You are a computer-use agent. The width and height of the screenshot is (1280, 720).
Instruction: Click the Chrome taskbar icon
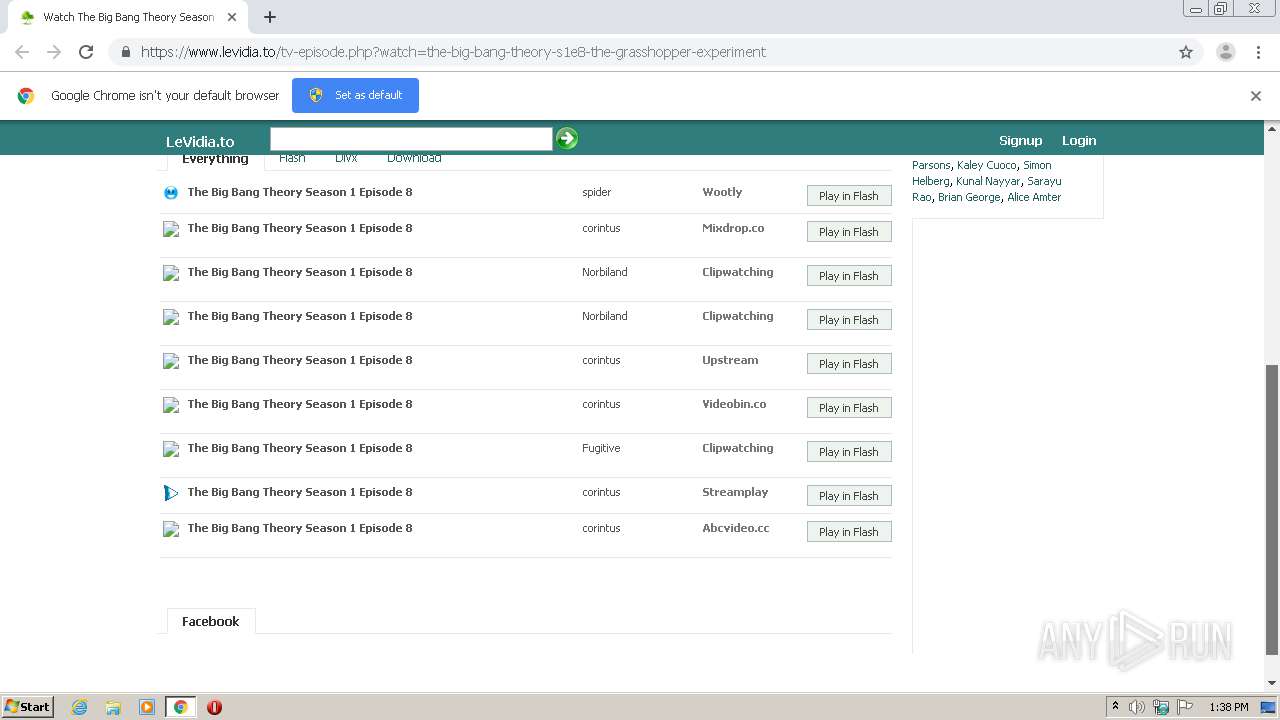click(180, 707)
